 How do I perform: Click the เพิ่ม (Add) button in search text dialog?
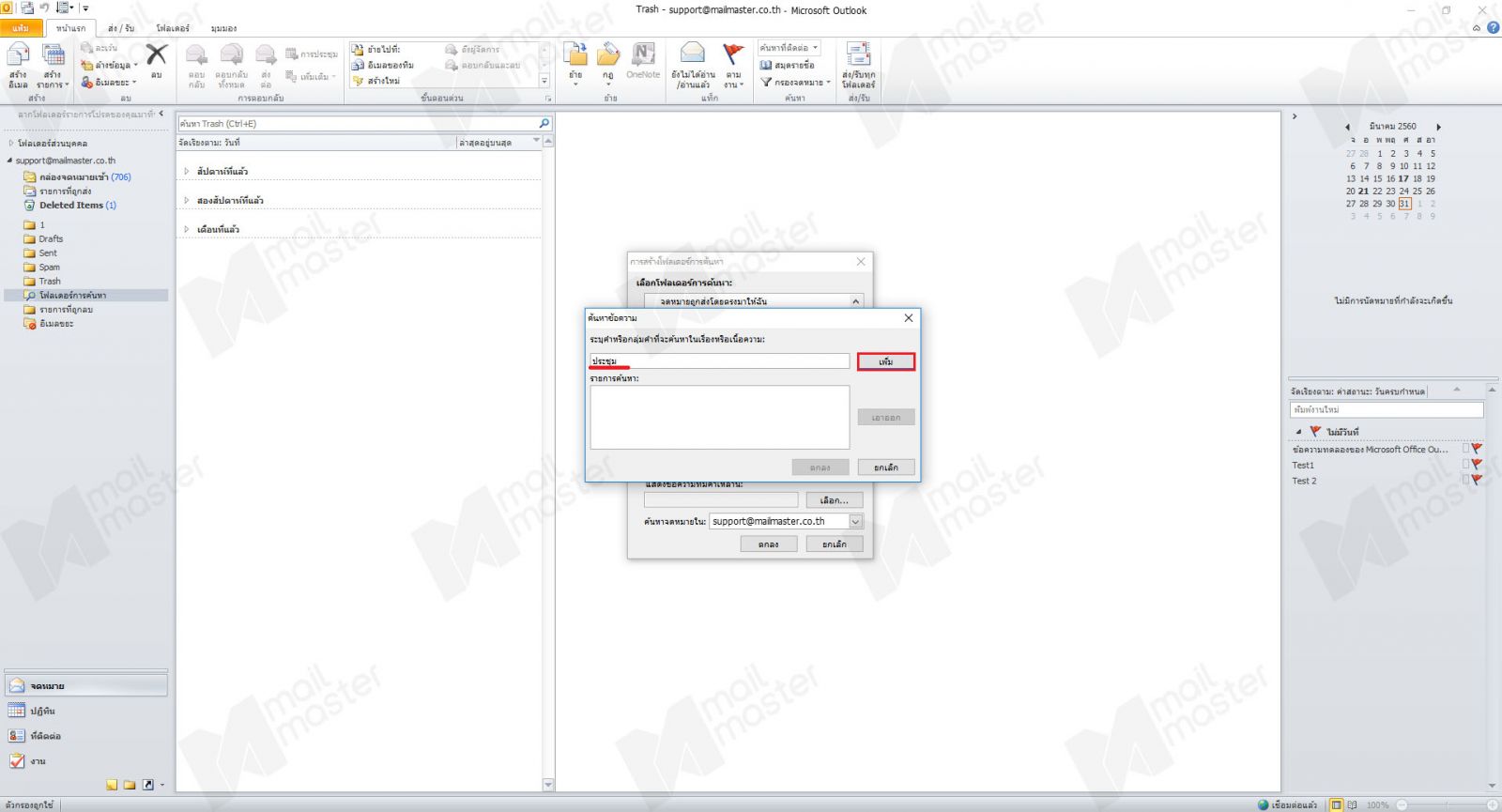coord(885,361)
